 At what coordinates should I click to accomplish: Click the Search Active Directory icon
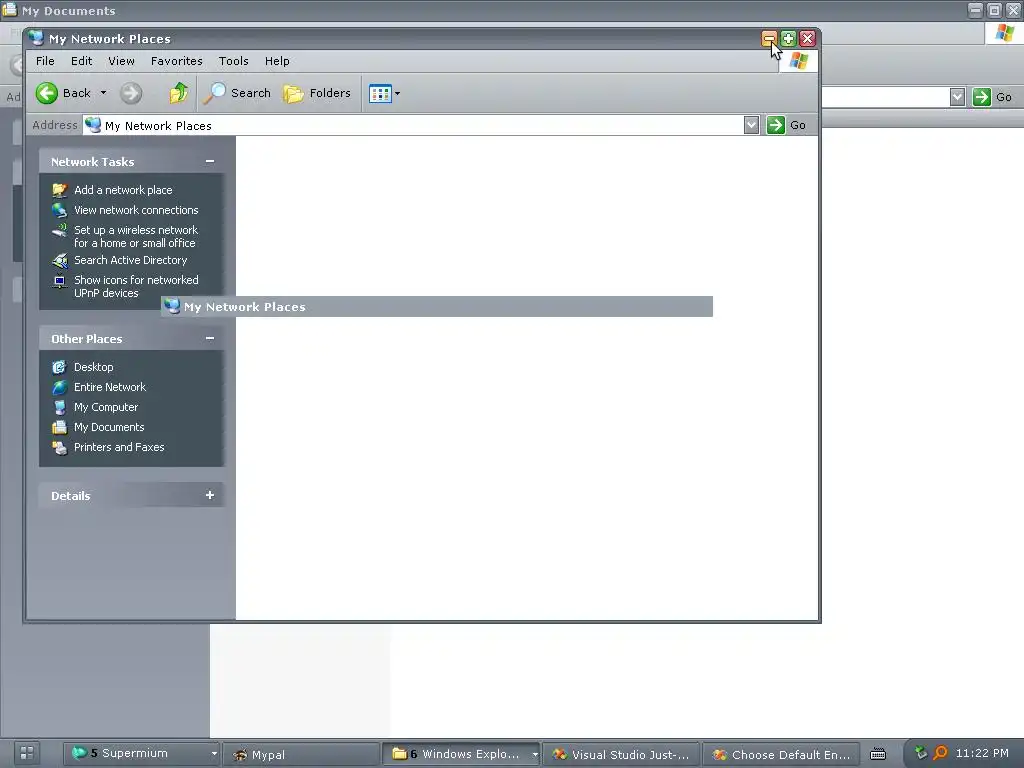[x=59, y=261]
